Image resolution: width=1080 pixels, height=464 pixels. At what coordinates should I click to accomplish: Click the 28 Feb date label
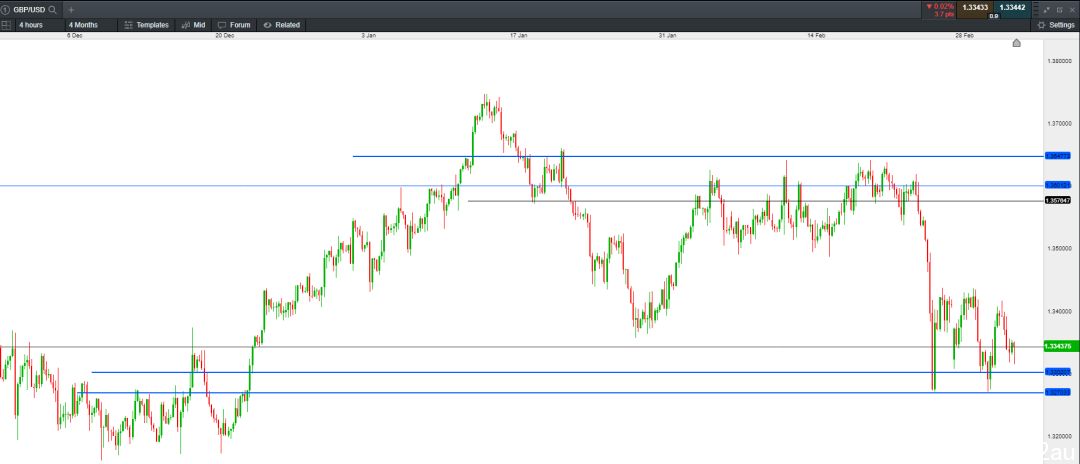click(x=964, y=35)
